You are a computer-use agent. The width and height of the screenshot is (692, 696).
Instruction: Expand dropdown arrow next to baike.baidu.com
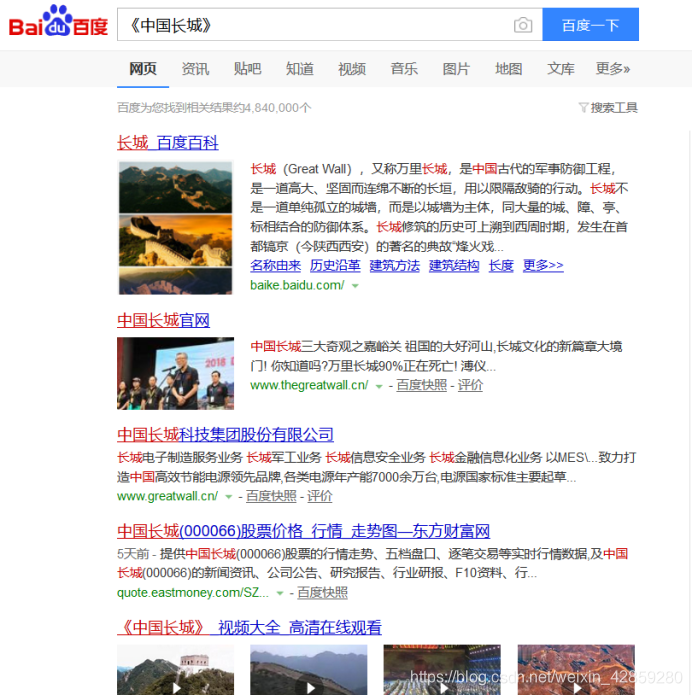tap(355, 286)
